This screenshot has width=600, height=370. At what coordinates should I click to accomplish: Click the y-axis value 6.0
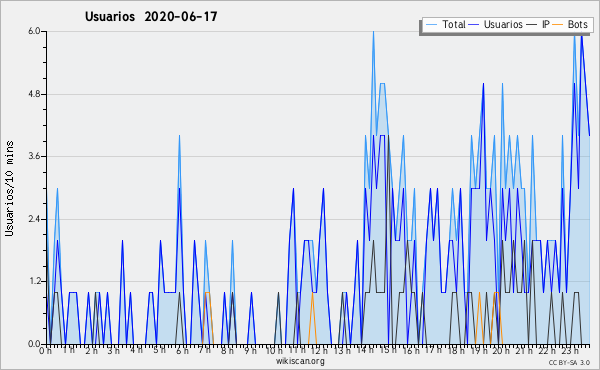tap(34, 31)
